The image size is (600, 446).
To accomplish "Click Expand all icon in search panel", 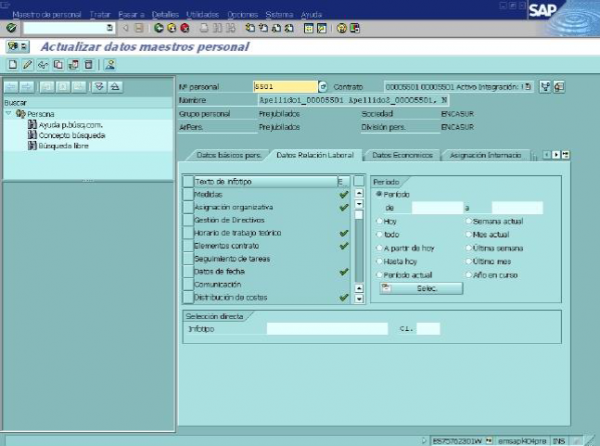I will (x=99, y=87).
